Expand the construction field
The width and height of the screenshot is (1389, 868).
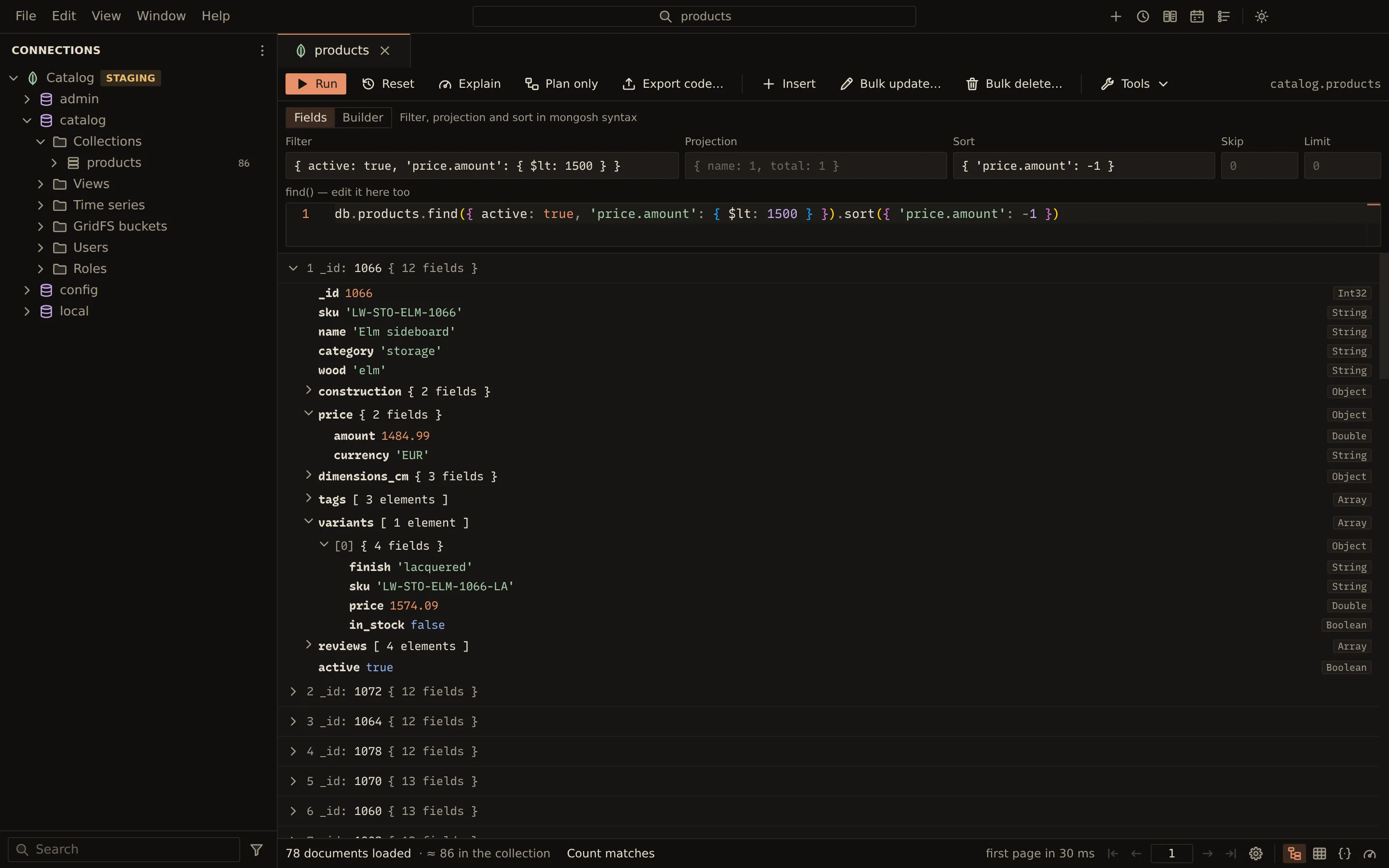[x=308, y=391]
